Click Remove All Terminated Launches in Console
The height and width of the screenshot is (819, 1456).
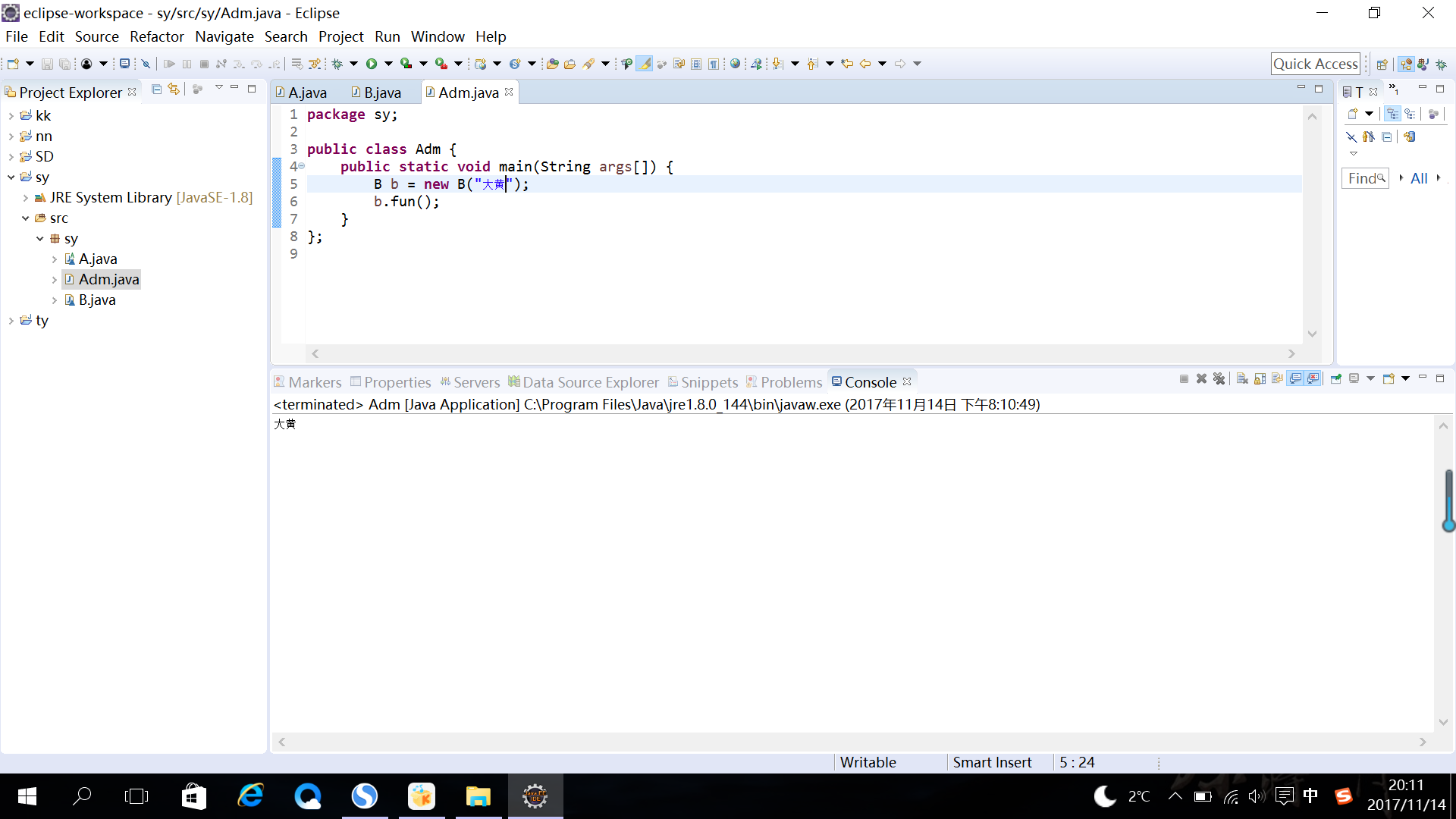click(1219, 378)
